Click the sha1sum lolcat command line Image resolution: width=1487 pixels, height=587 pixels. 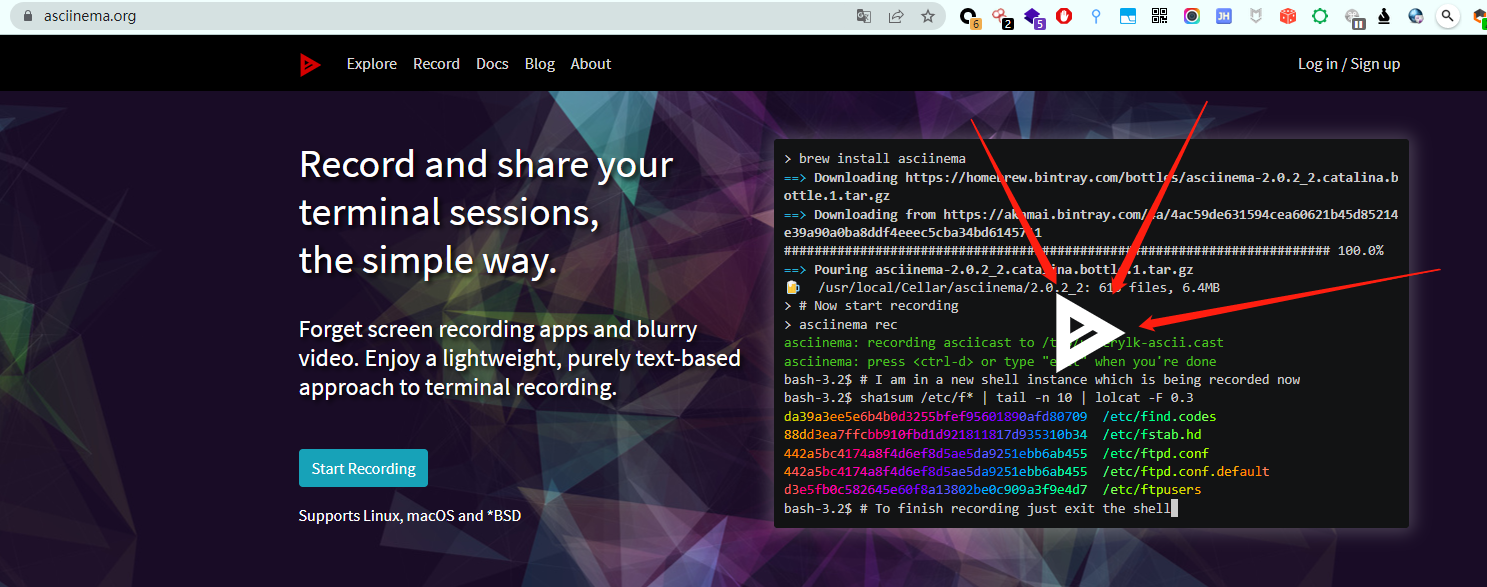(989, 398)
